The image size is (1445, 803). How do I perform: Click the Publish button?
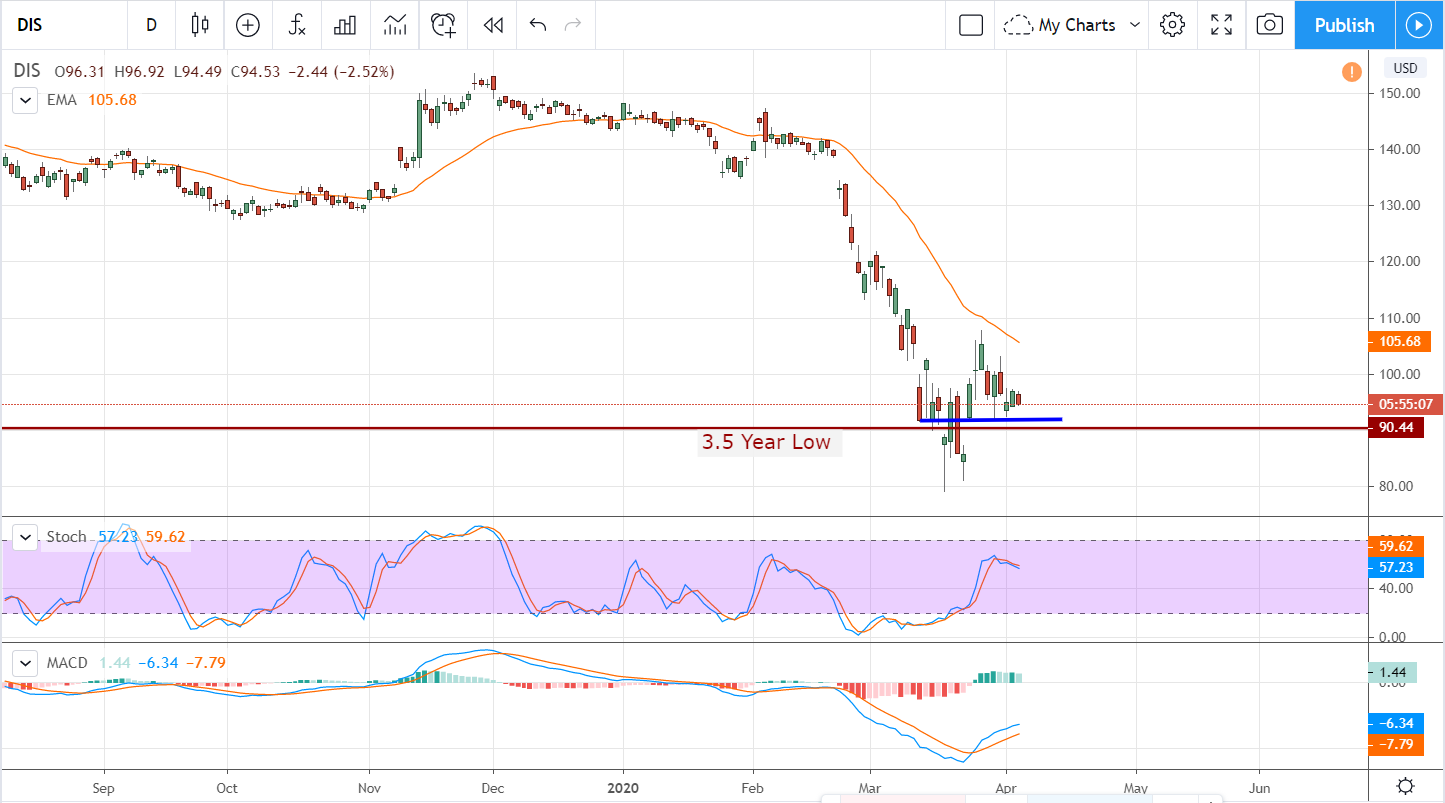pos(1344,25)
